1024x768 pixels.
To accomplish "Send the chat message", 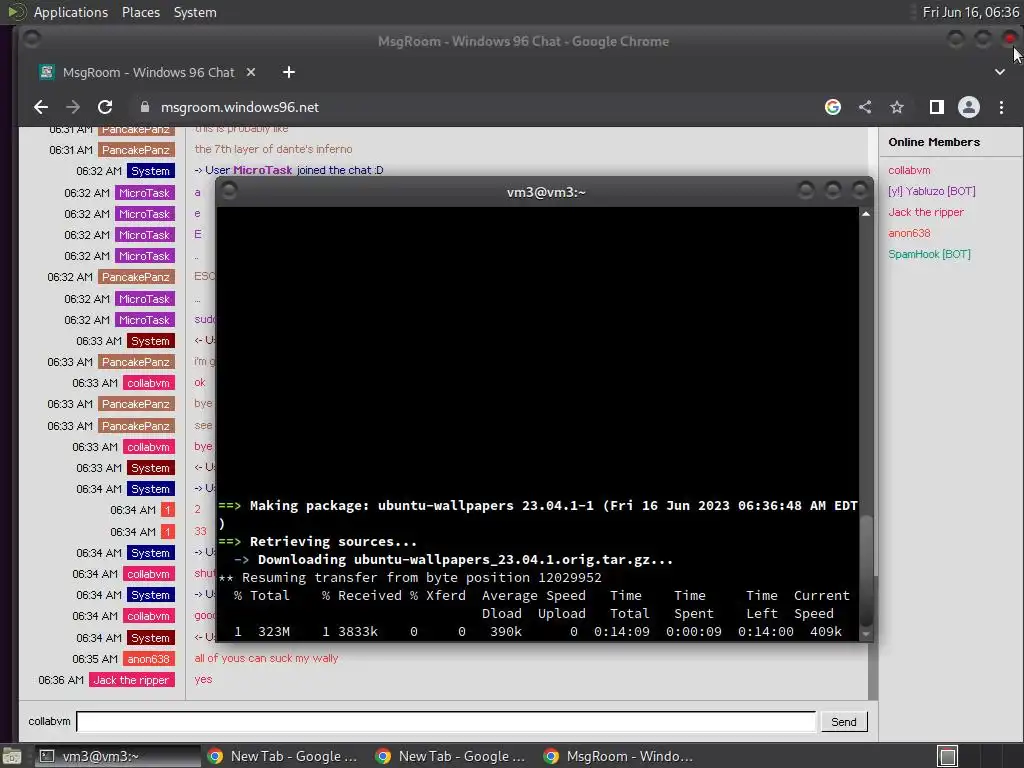I will [x=844, y=722].
